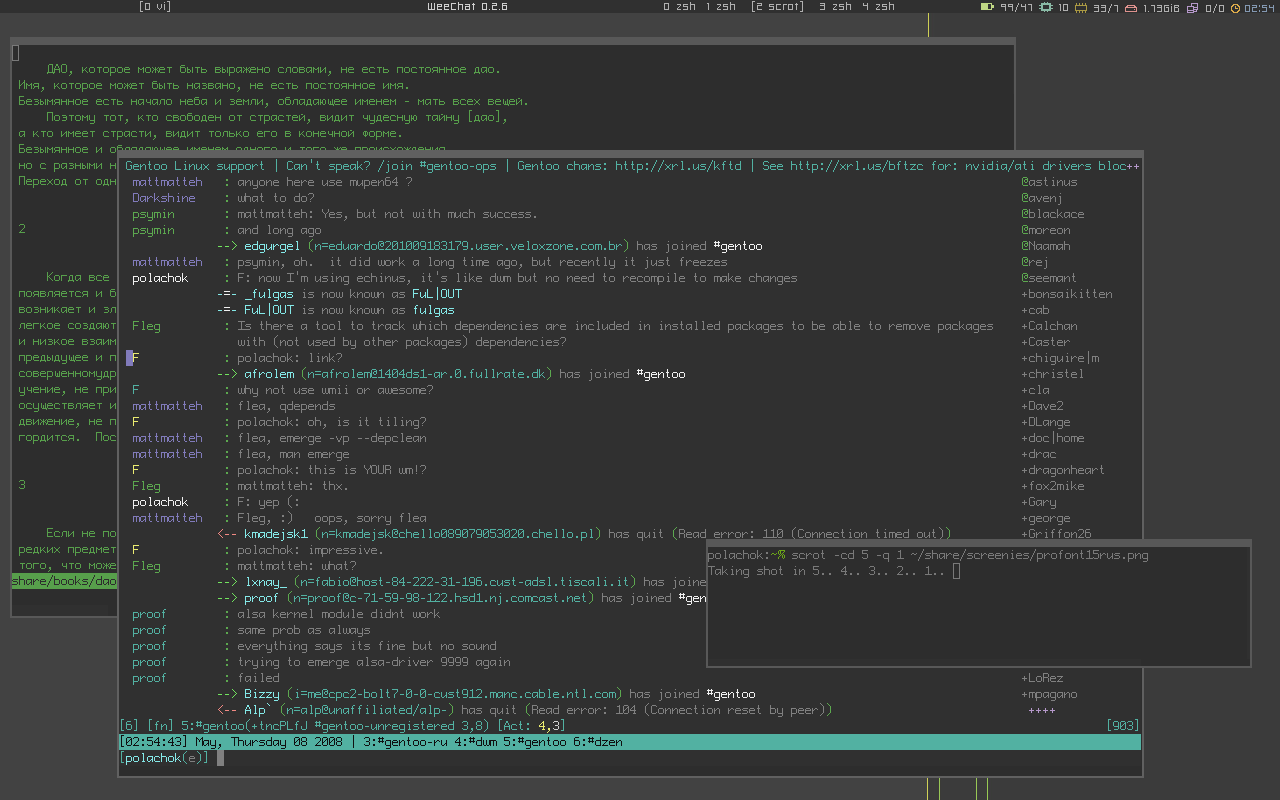Screen dimensions: 1280x800
Task: Select the '0 zsh' screen window
Action: pos(680,7)
